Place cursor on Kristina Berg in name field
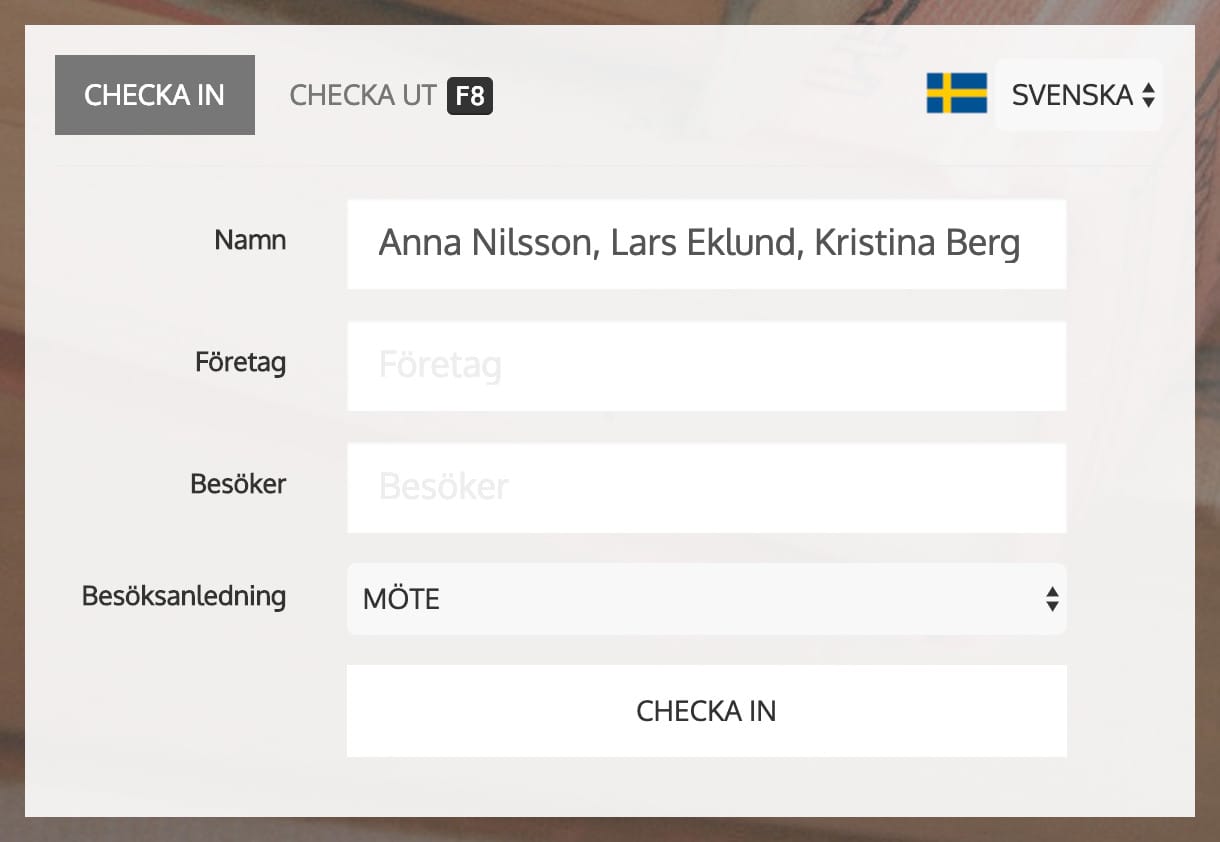Image resolution: width=1220 pixels, height=842 pixels. pos(917,244)
